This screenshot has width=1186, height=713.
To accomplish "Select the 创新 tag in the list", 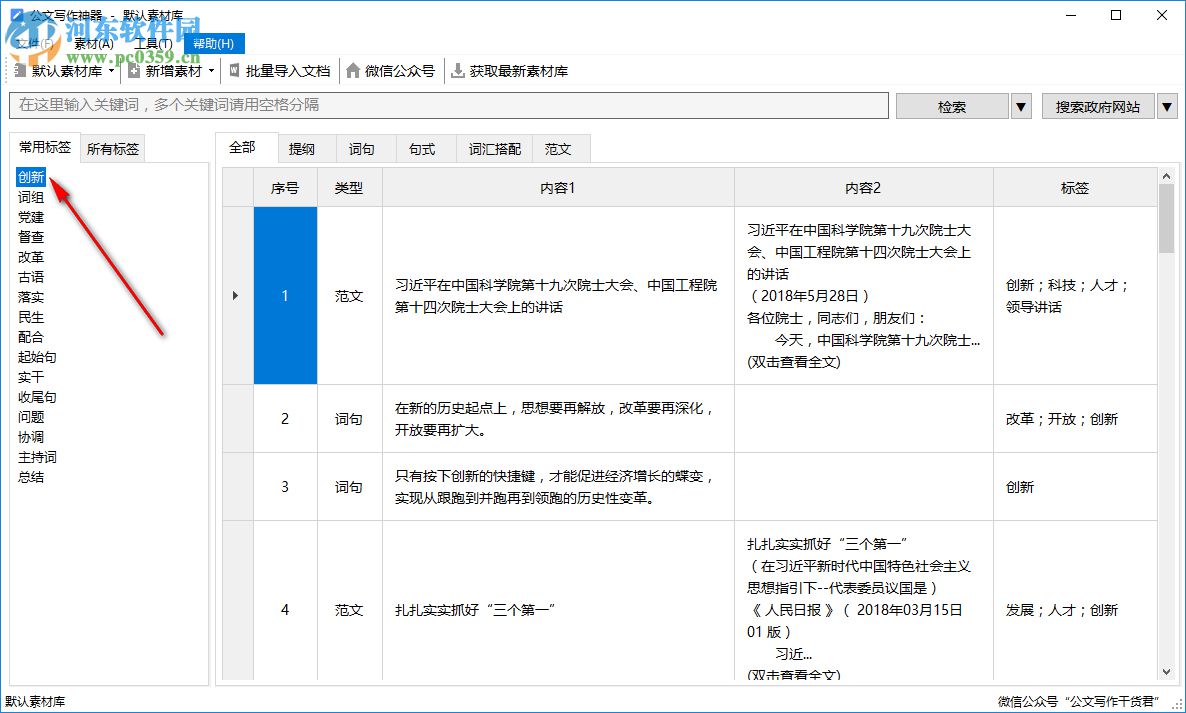I will 31,177.
